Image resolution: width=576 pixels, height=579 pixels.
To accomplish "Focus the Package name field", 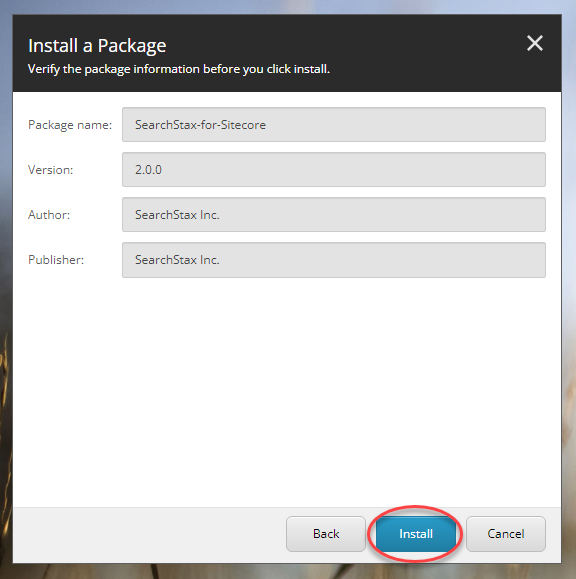I will click(x=334, y=124).
